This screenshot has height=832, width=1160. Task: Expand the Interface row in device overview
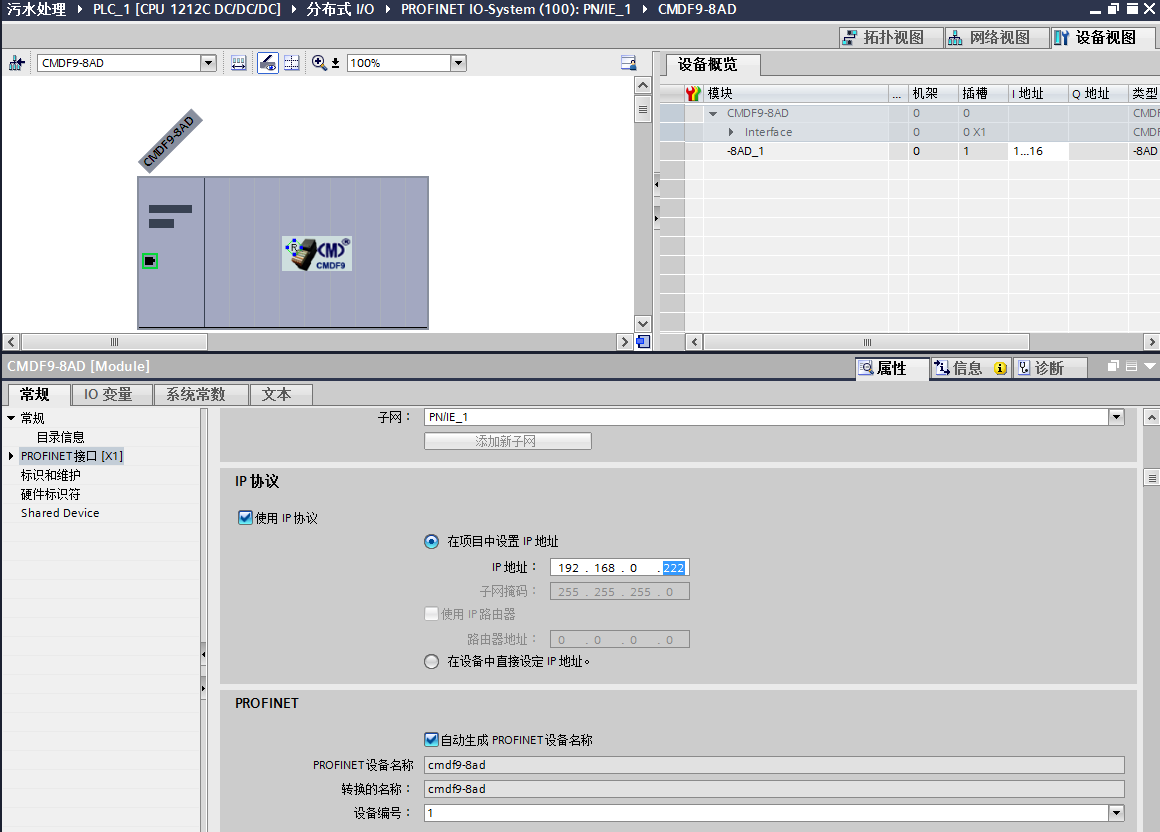click(x=731, y=132)
